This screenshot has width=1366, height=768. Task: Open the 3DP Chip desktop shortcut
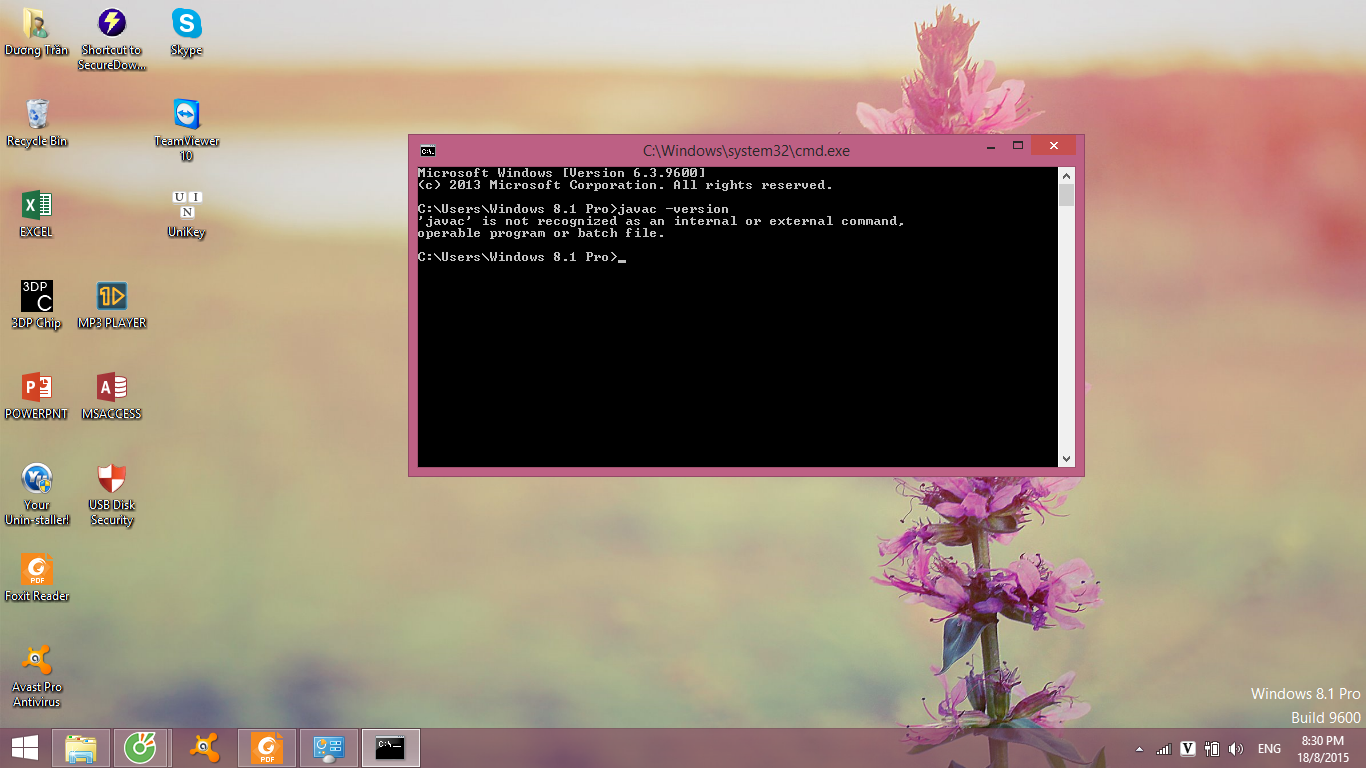tap(37, 297)
